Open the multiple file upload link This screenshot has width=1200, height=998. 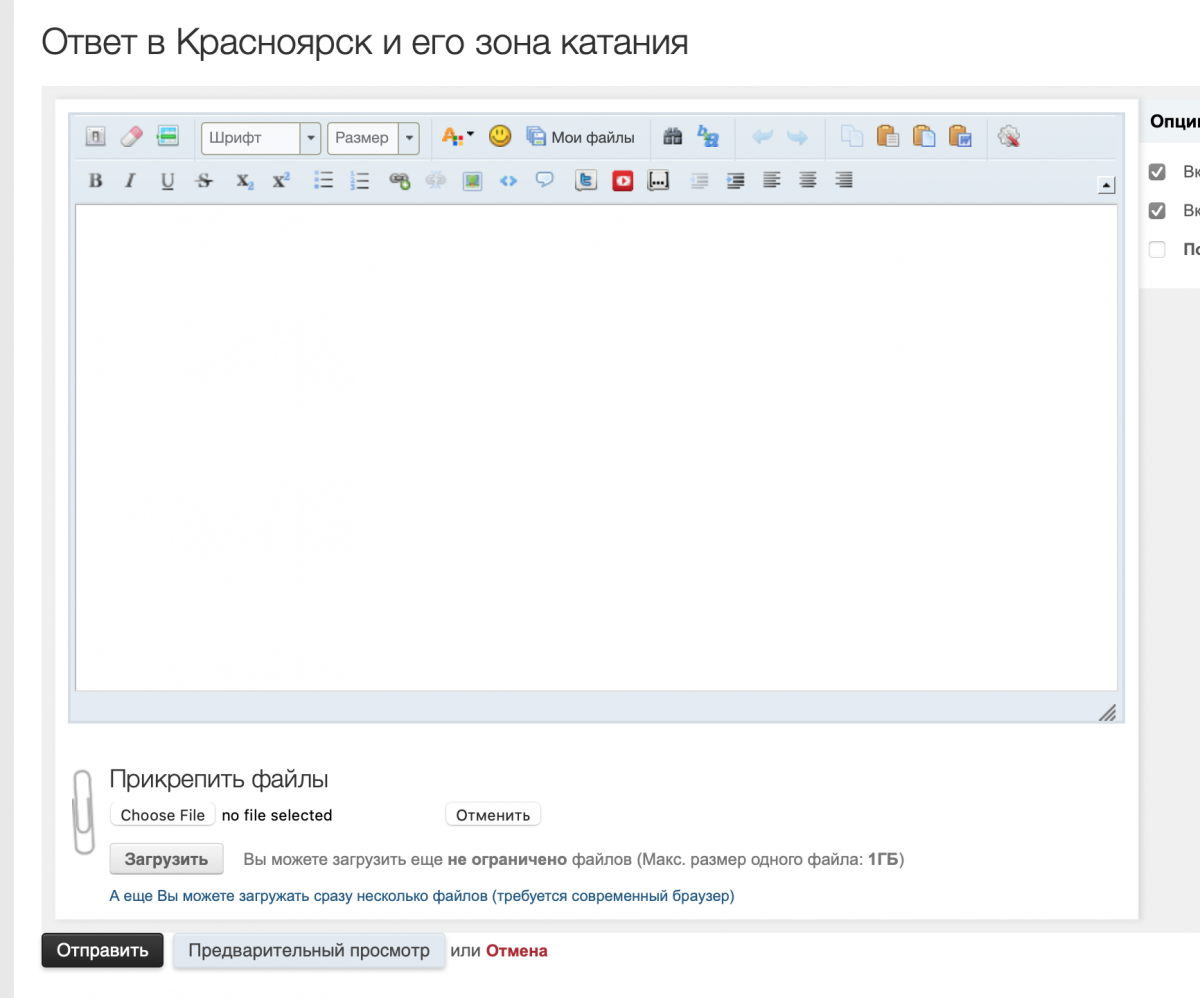tap(422, 896)
